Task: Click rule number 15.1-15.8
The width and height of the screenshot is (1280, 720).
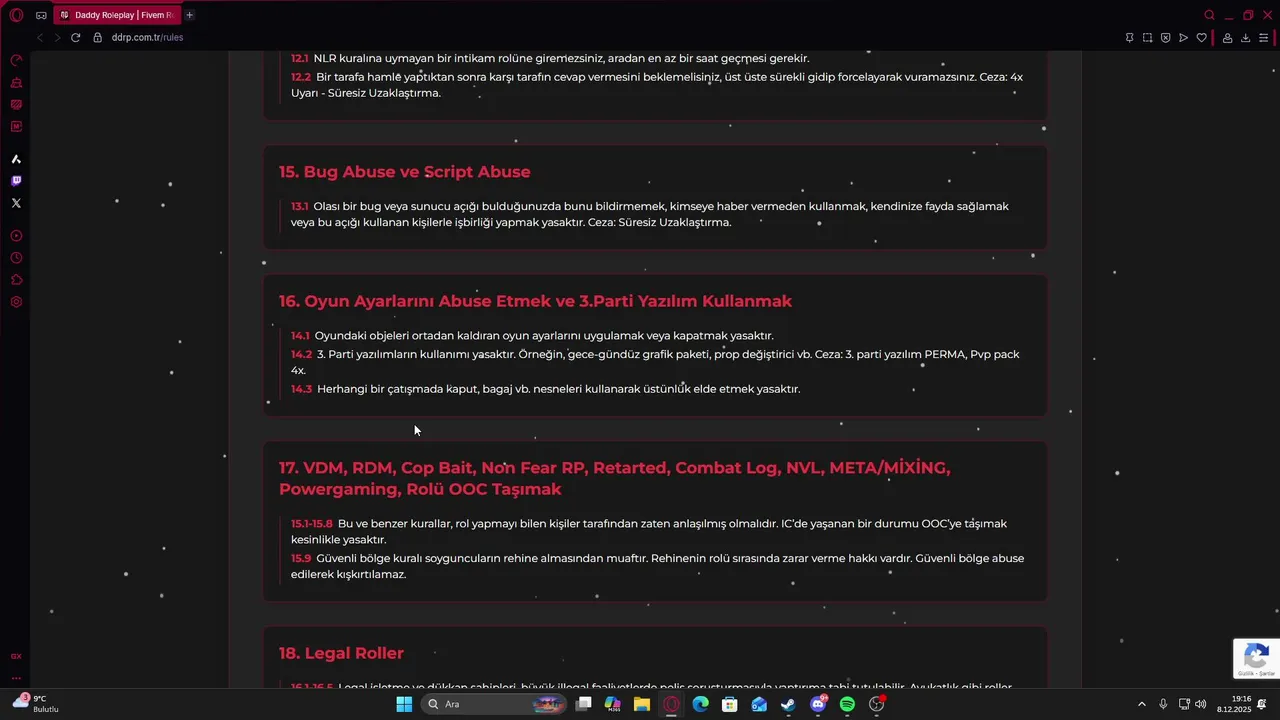Action: [312, 524]
